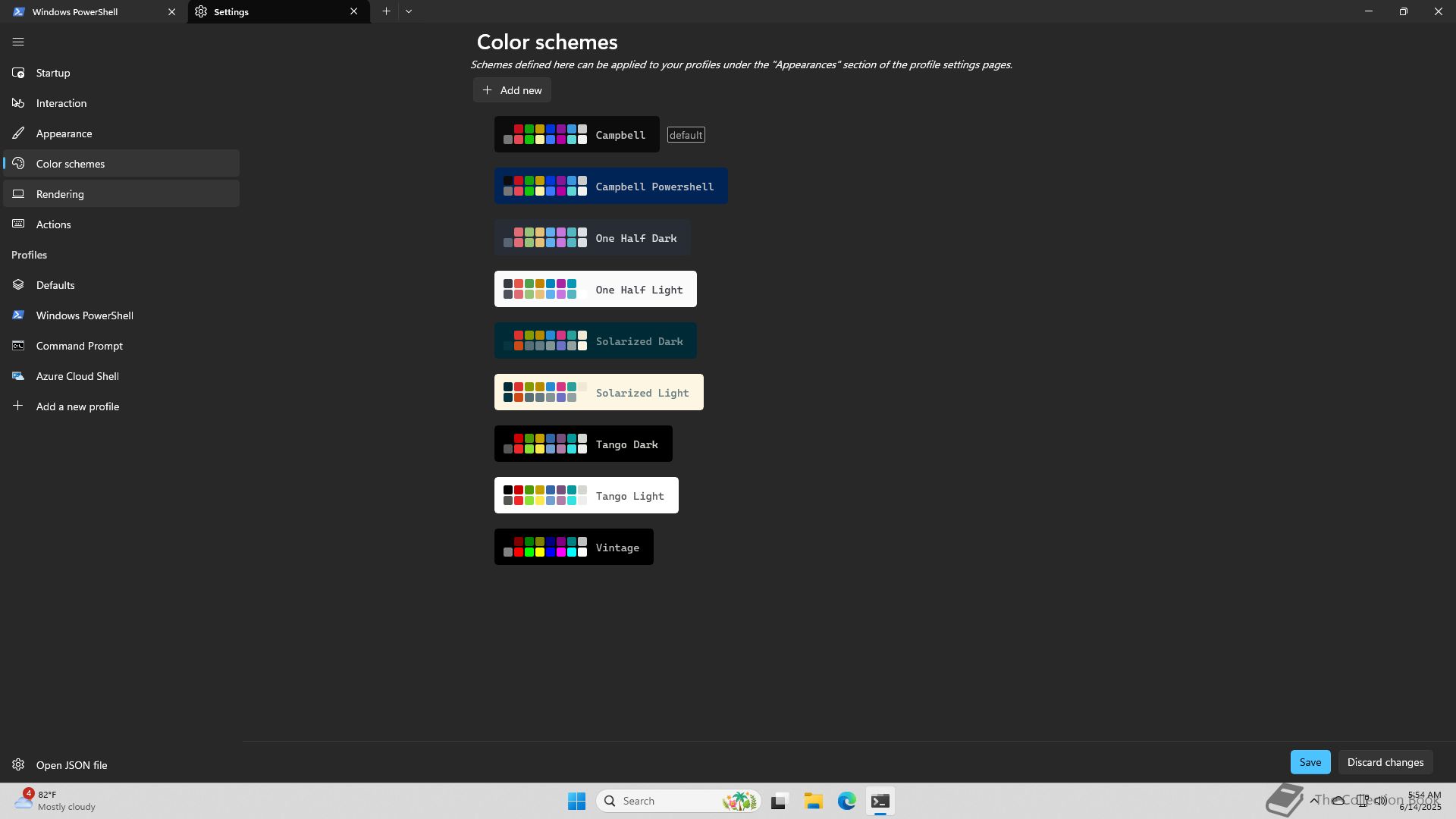The image size is (1456, 819).
Task: Open the Actions keyboard settings
Action: tap(53, 224)
